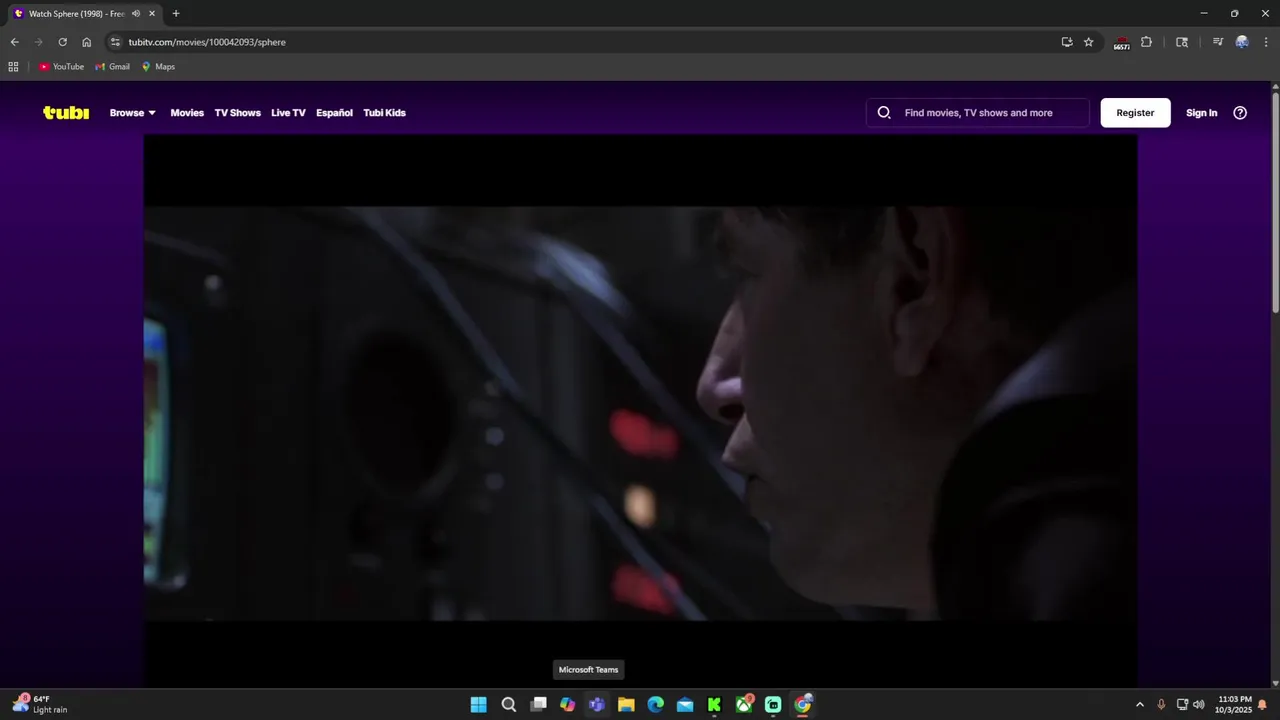
Task: Open the browser home page icon
Action: (x=86, y=42)
